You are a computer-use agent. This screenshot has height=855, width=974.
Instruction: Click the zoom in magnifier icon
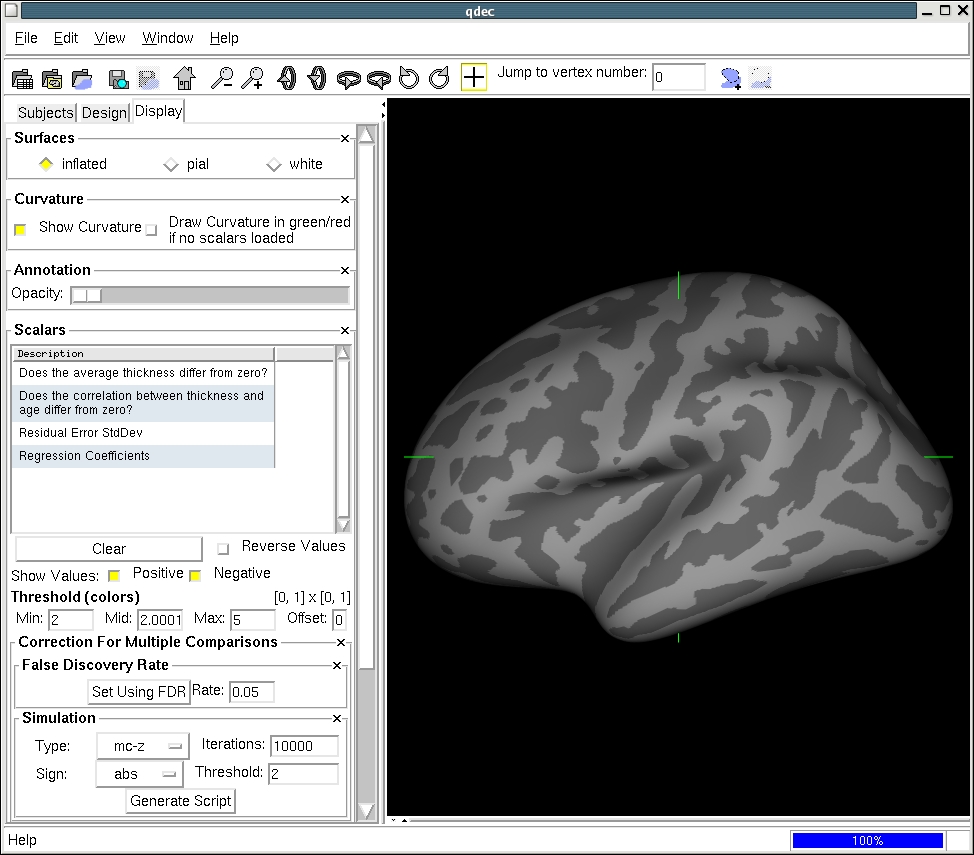[253, 78]
